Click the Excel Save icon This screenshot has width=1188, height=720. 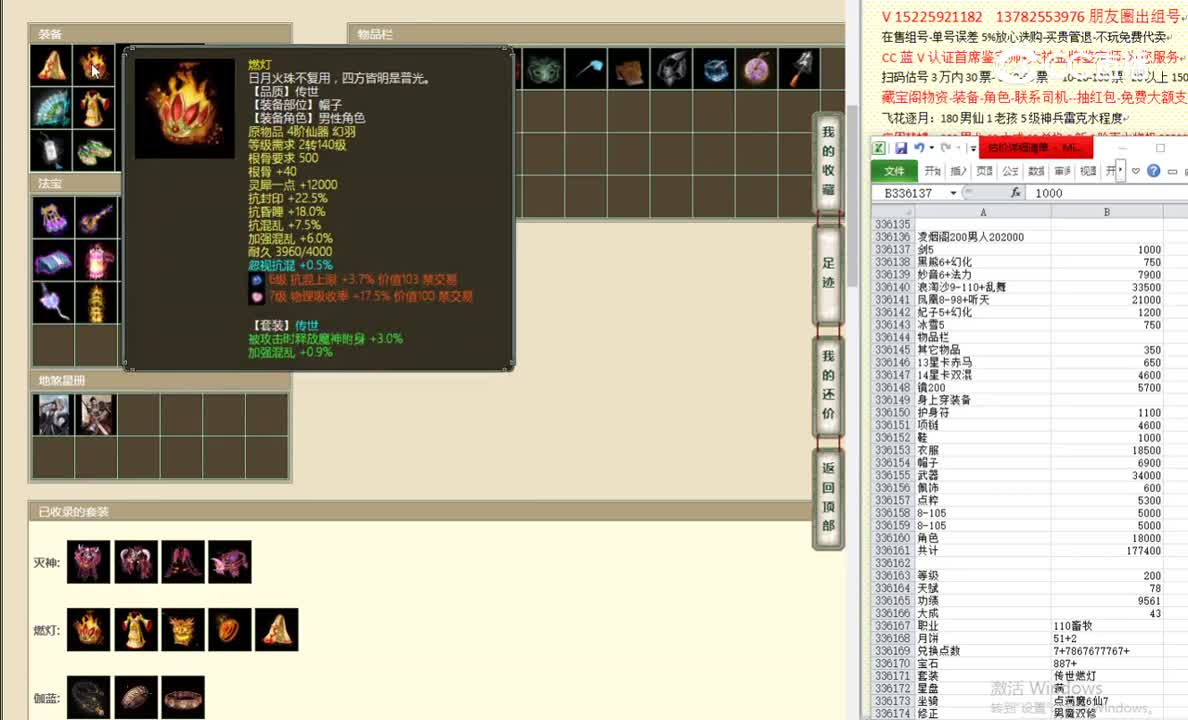pyautogui.click(x=901, y=147)
